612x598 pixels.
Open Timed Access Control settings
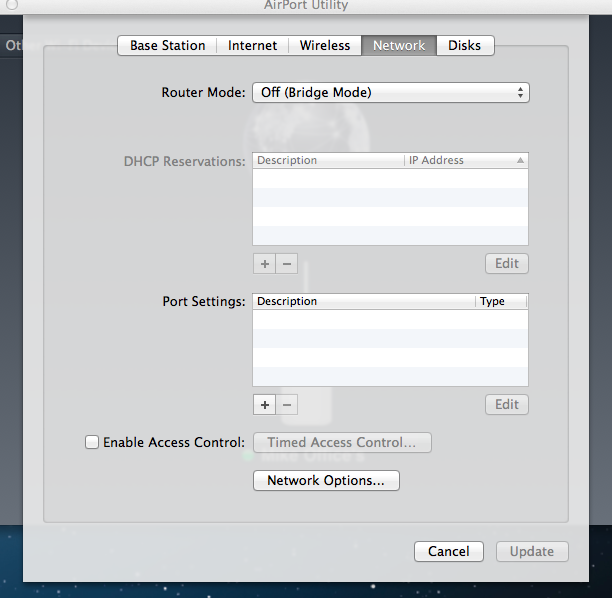[x=342, y=442]
